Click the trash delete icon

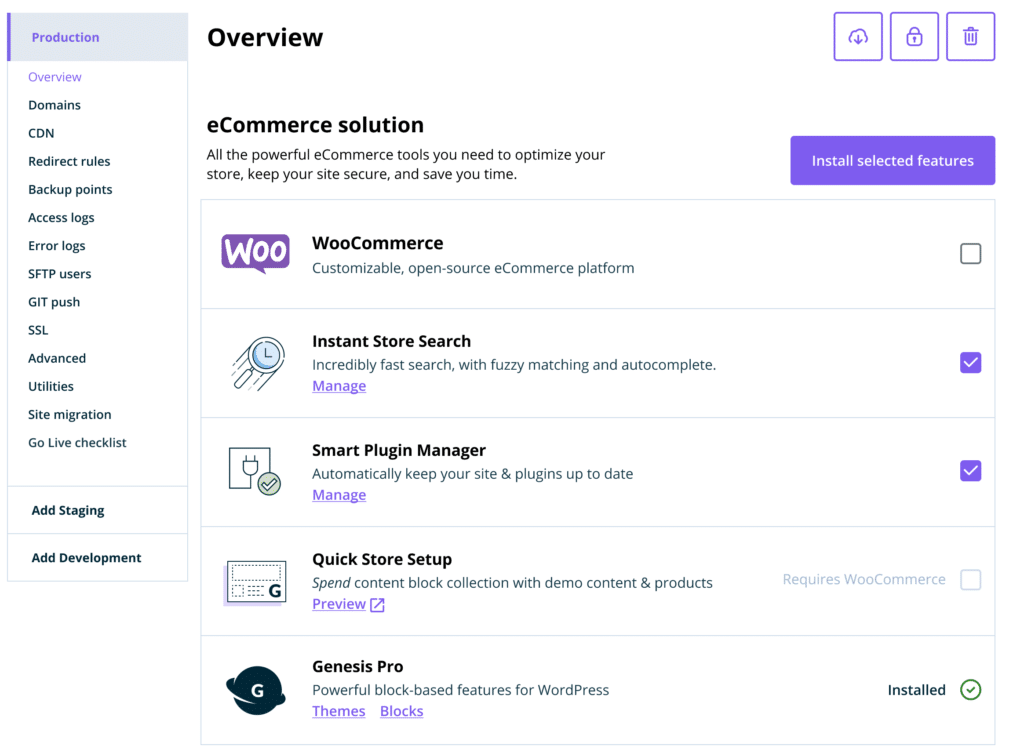pyautogui.click(x=970, y=37)
